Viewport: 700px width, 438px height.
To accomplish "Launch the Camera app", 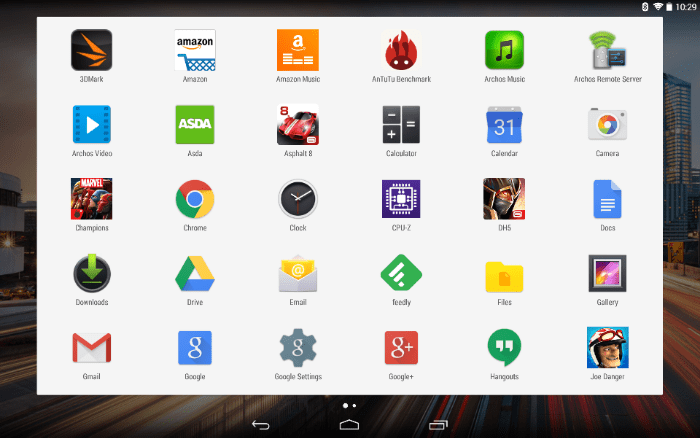I will click(608, 125).
